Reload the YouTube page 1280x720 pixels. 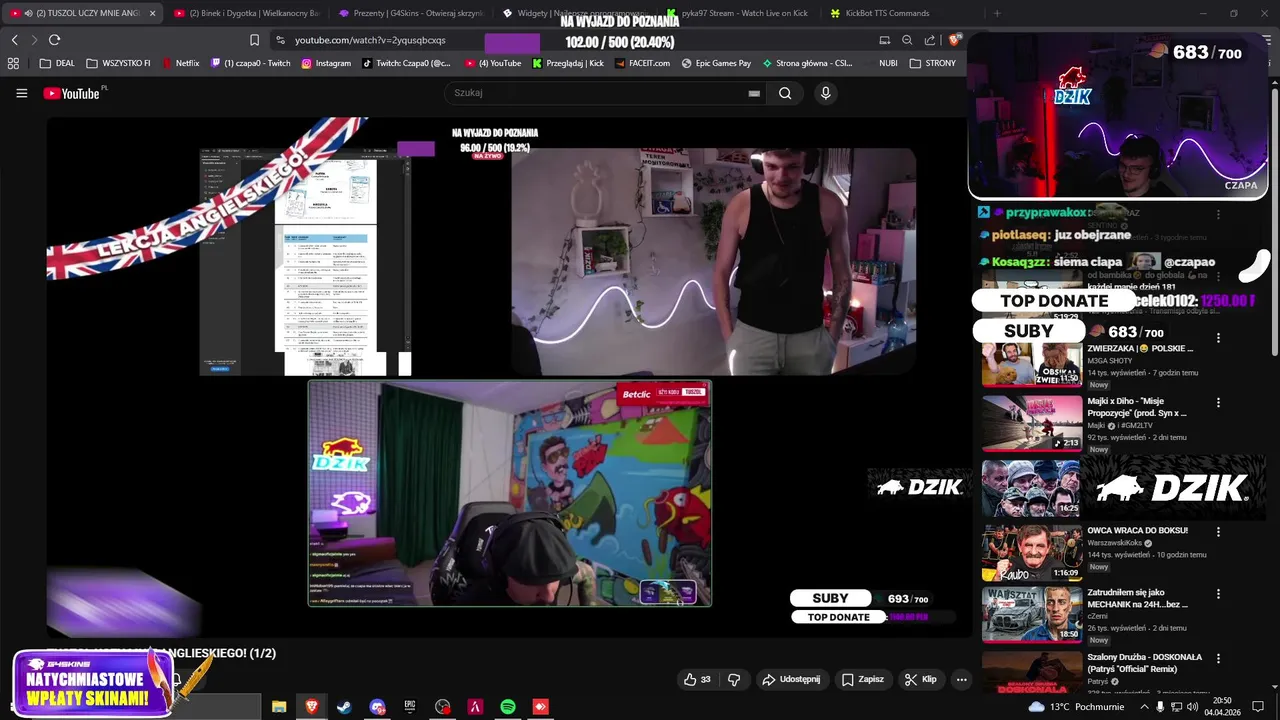54,40
